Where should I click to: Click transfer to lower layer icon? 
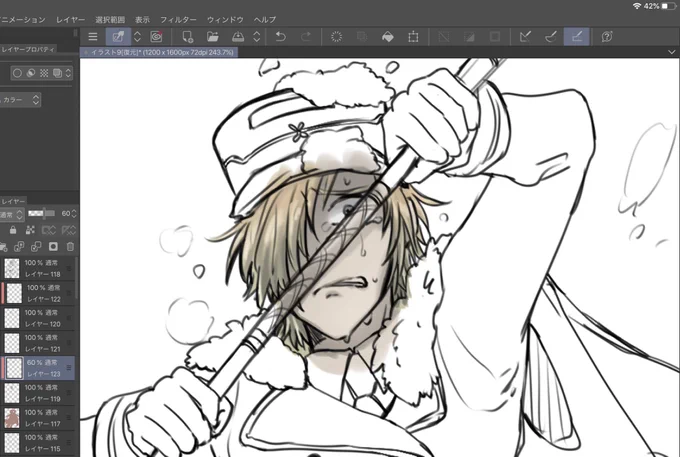tap(19, 247)
